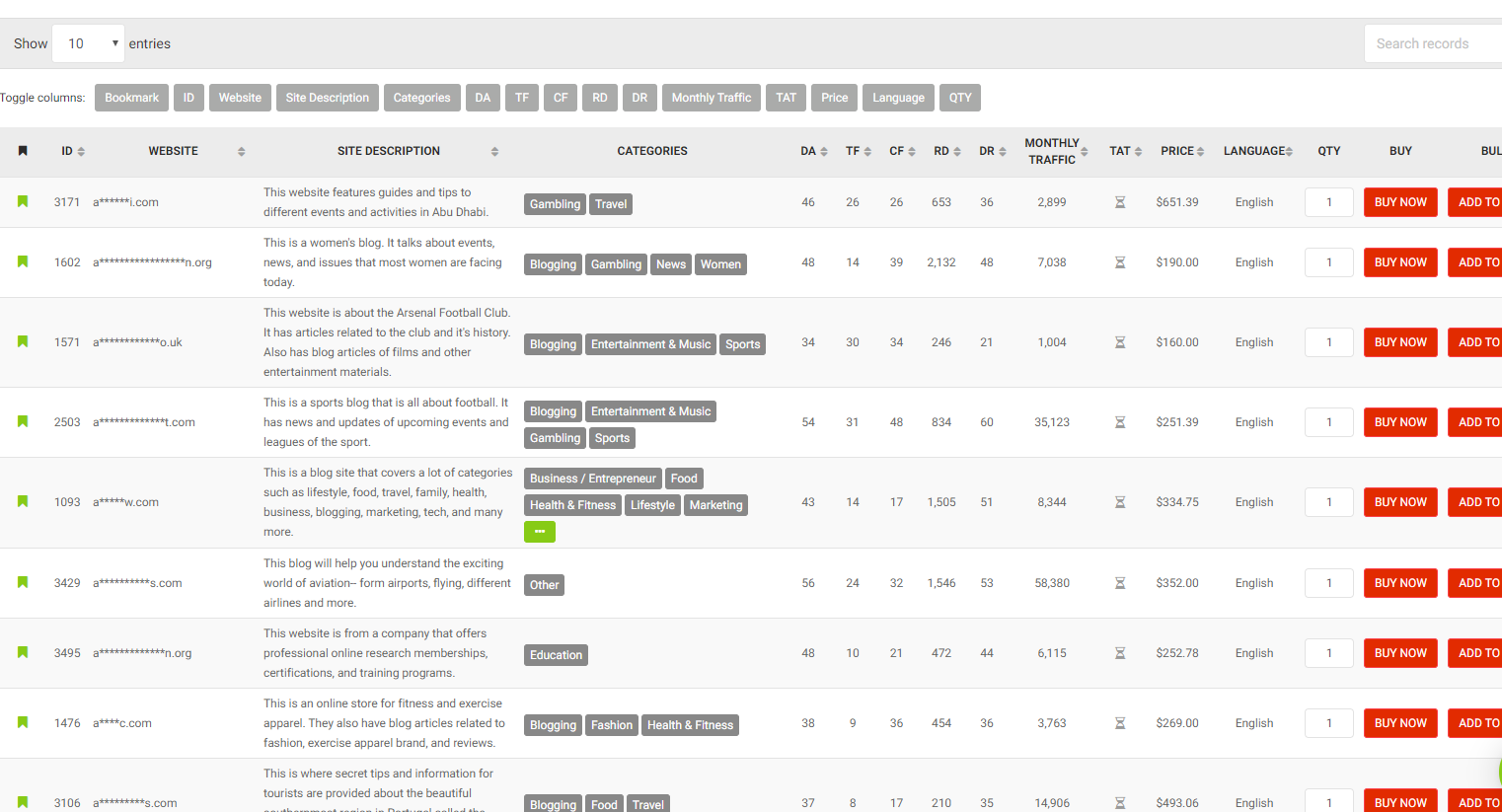The image size is (1502, 812).
Task: Toggle bookmark for site ID 3171
Action: [x=23, y=201]
